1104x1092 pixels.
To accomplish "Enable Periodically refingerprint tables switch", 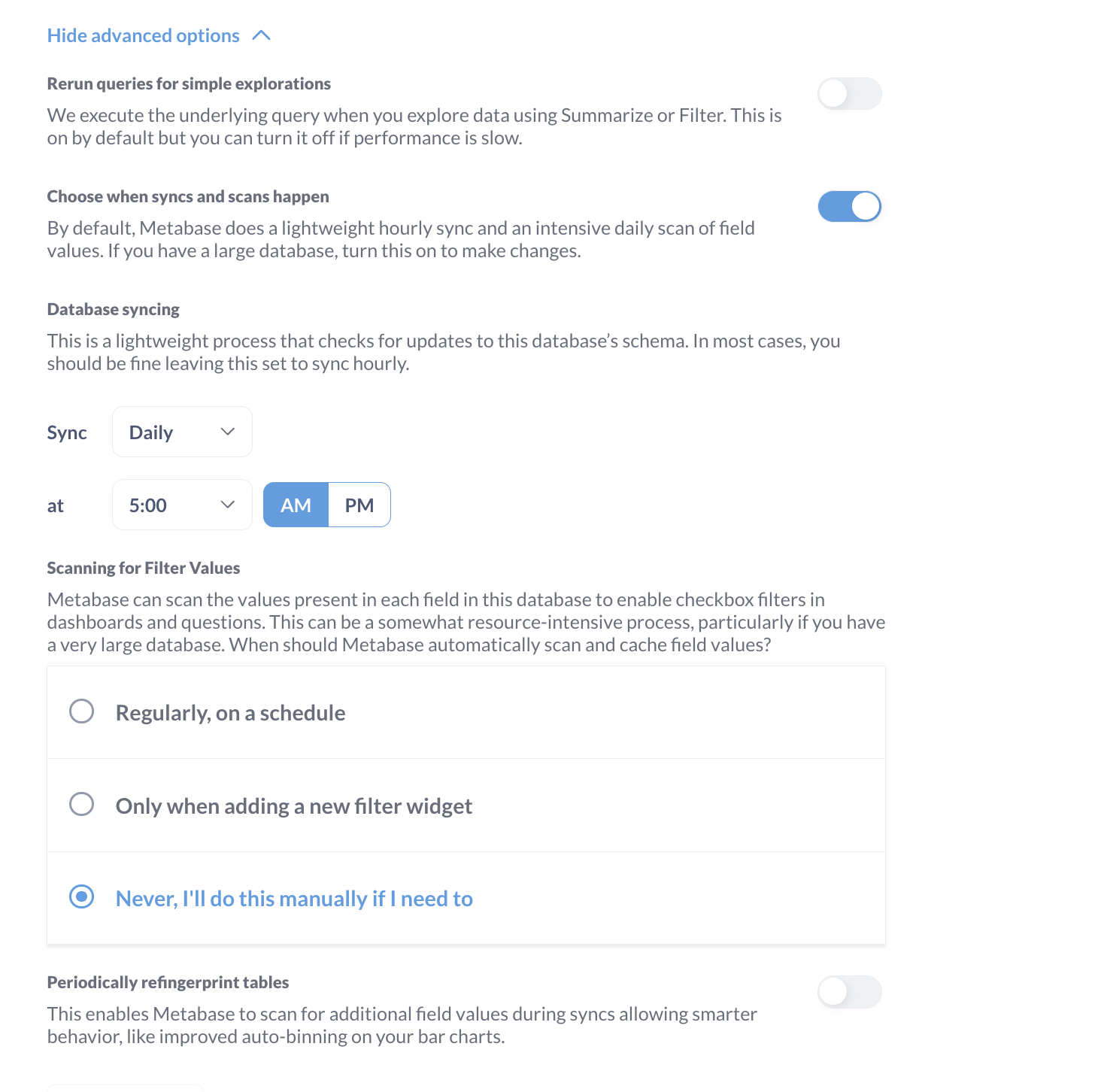I will coord(850,992).
